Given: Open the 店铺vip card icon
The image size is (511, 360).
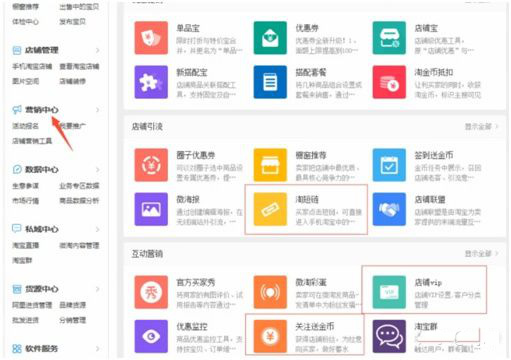Looking at the screenshot, I should (389, 292).
